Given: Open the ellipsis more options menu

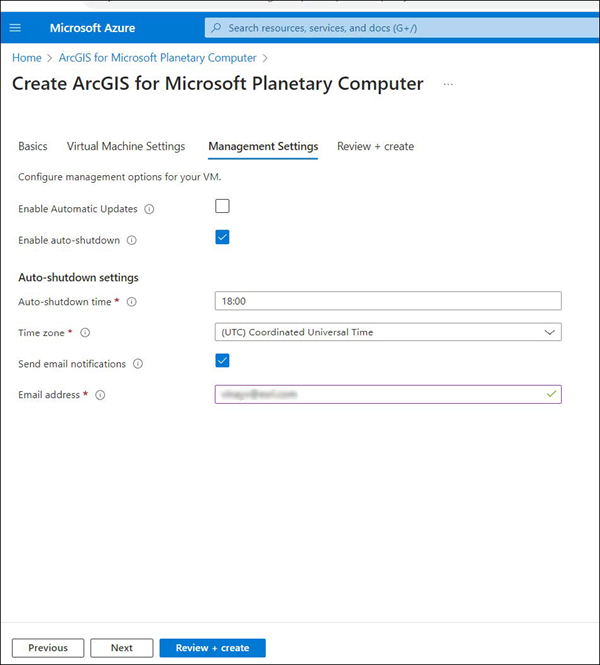Looking at the screenshot, I should [448, 84].
